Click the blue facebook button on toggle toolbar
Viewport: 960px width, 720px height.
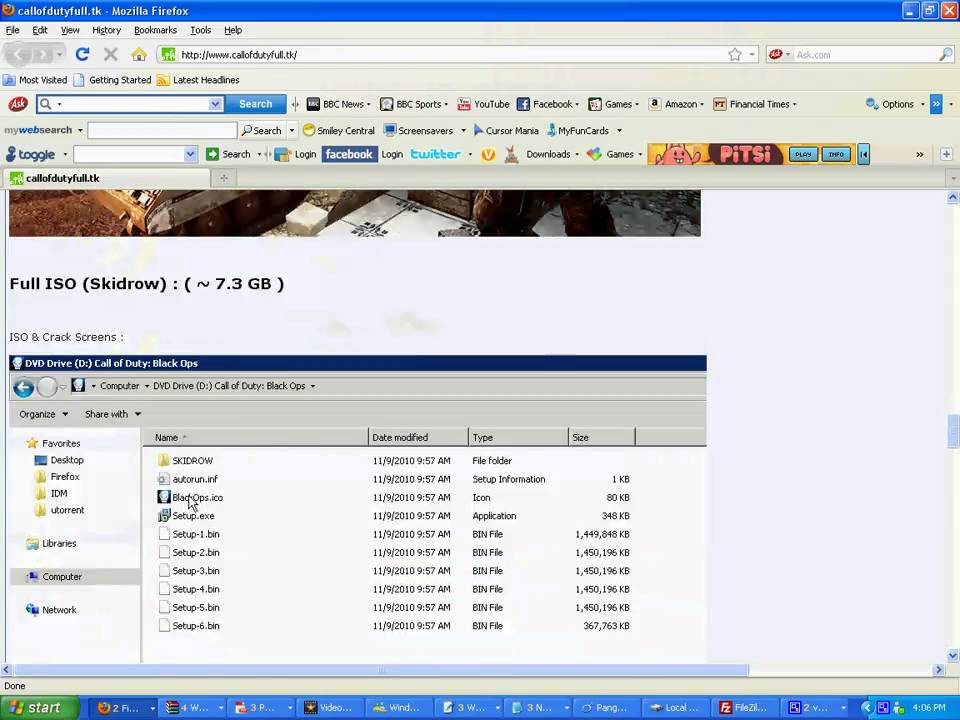coord(349,154)
